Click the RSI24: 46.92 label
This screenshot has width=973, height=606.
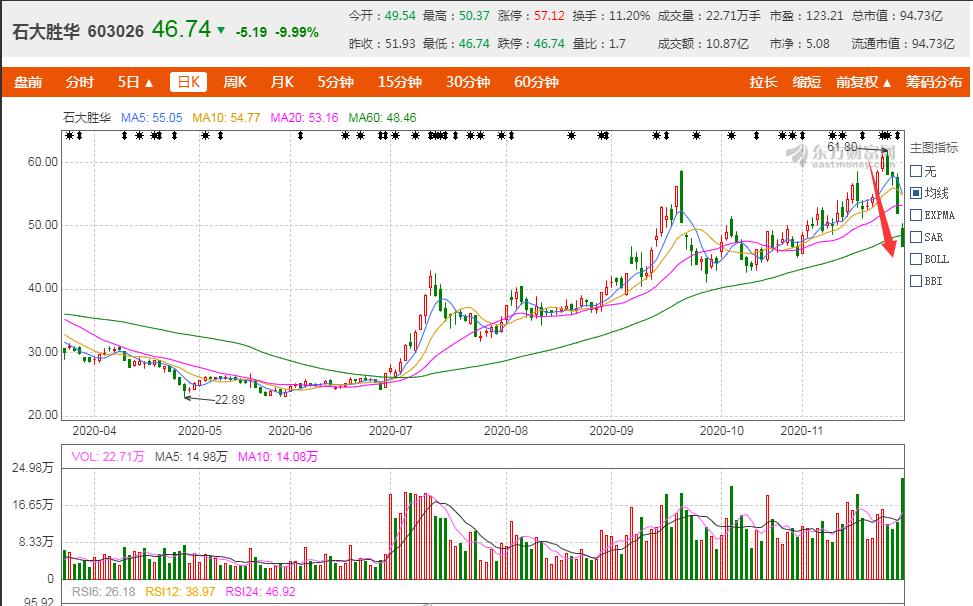pos(260,592)
